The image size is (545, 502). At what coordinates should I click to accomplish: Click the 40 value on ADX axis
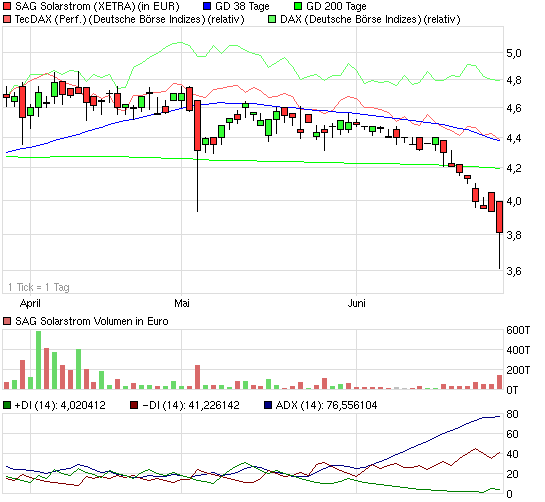pos(512,454)
